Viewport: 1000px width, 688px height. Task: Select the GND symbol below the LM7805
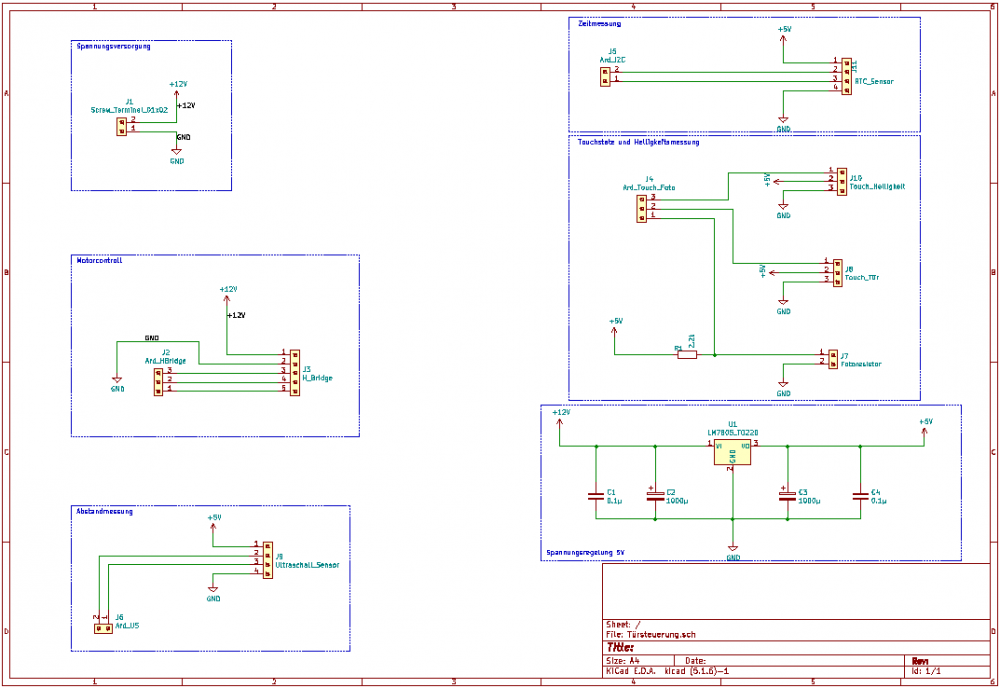pyautogui.click(x=733, y=549)
